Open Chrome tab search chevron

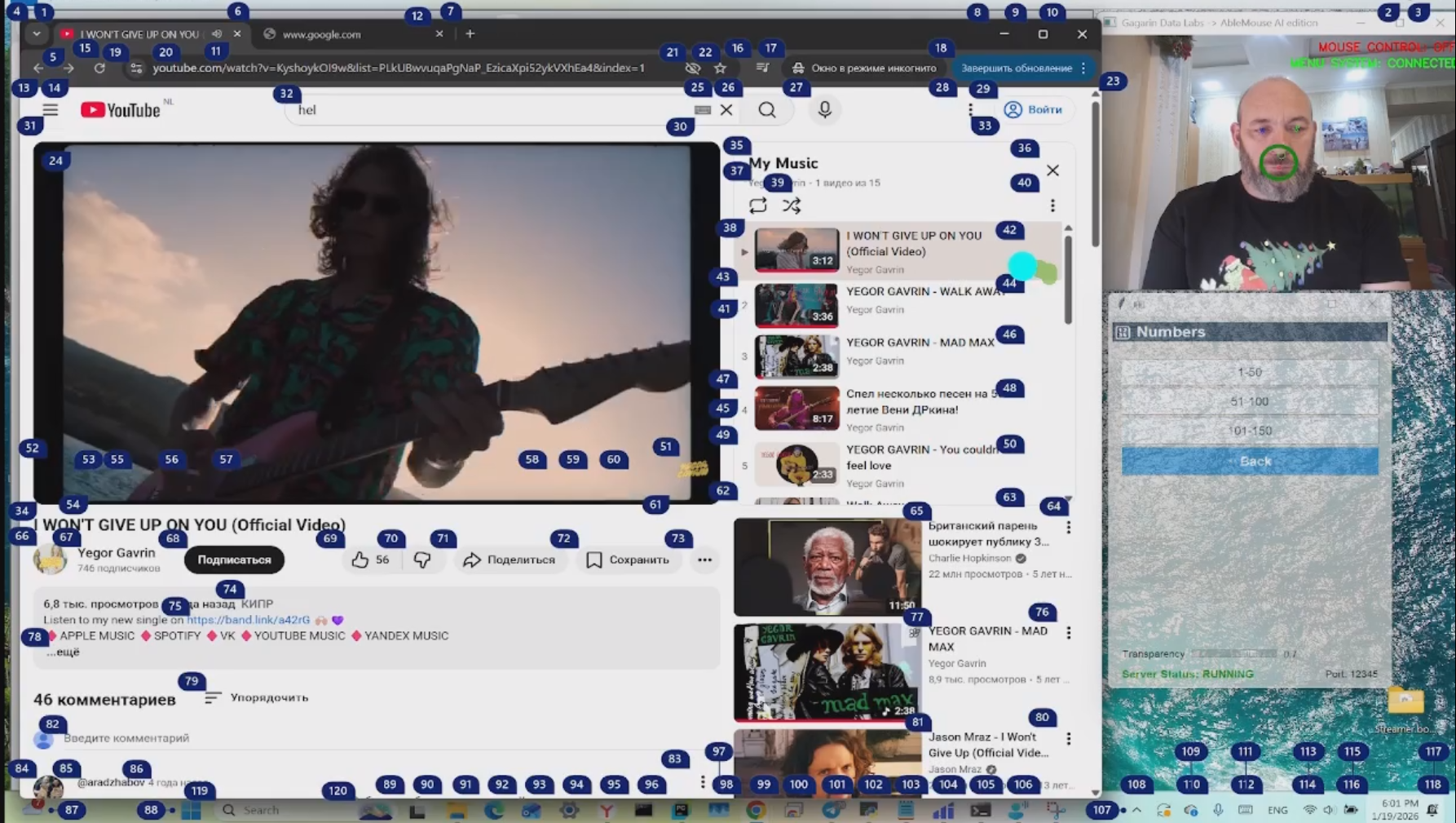[37, 34]
